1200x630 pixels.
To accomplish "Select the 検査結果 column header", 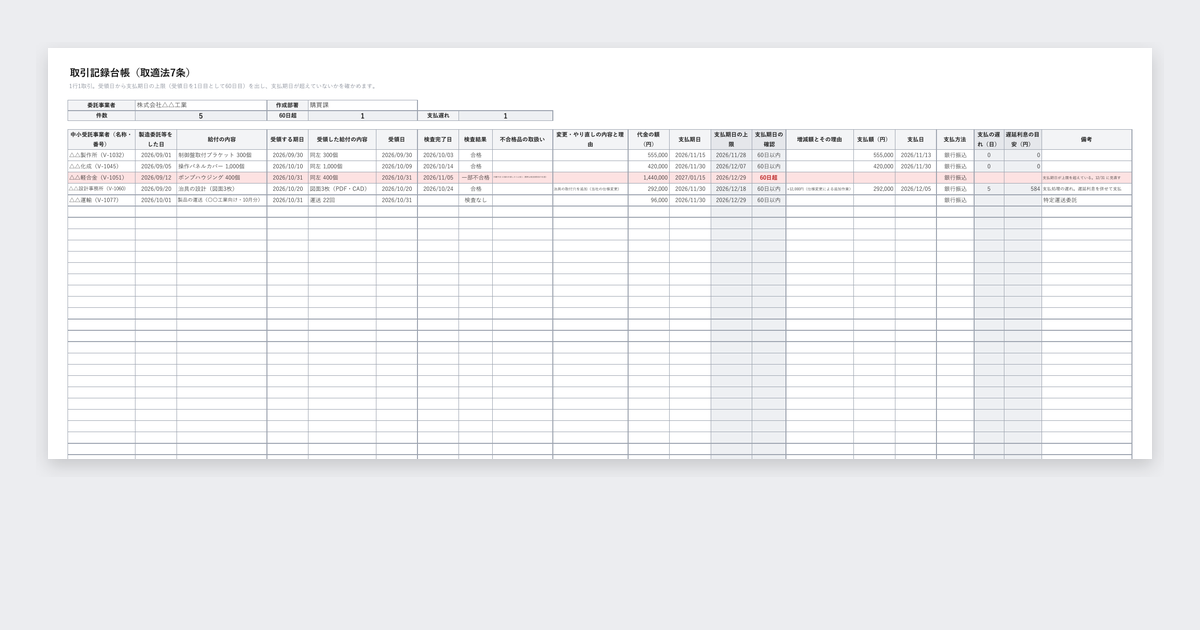I will 475,139.
